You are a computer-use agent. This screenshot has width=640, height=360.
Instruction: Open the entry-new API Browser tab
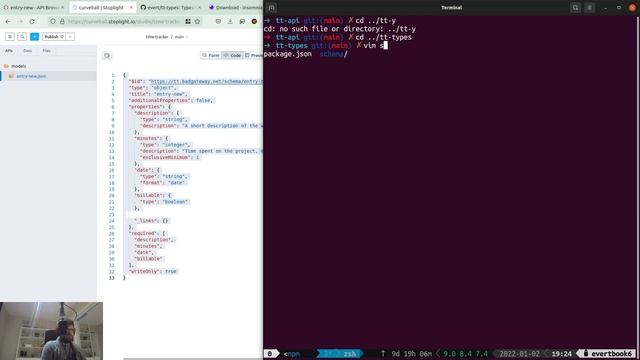33,7
